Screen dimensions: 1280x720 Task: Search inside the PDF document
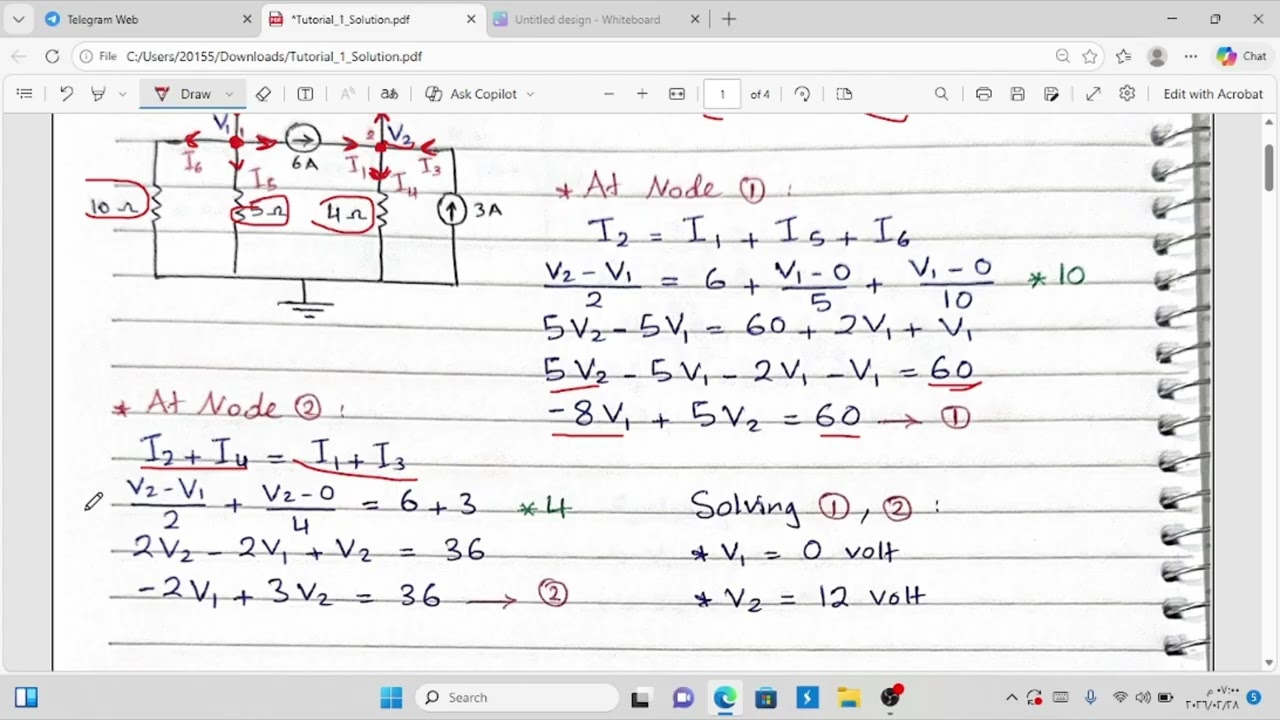click(941, 94)
